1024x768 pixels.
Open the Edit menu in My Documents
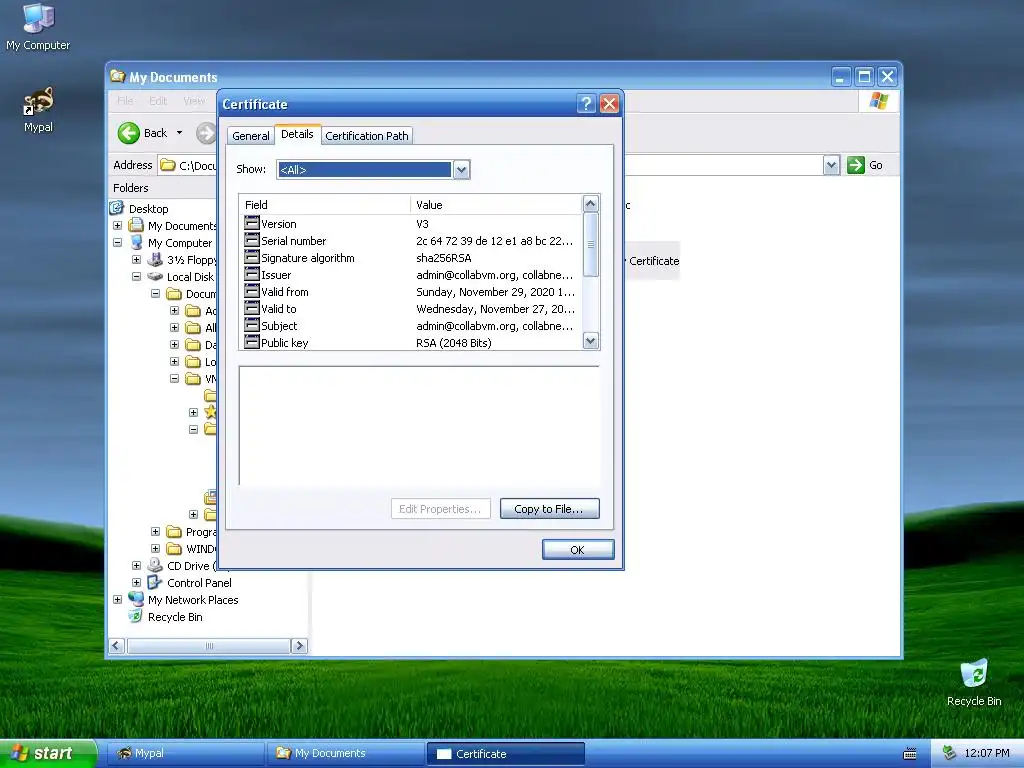pos(158,101)
